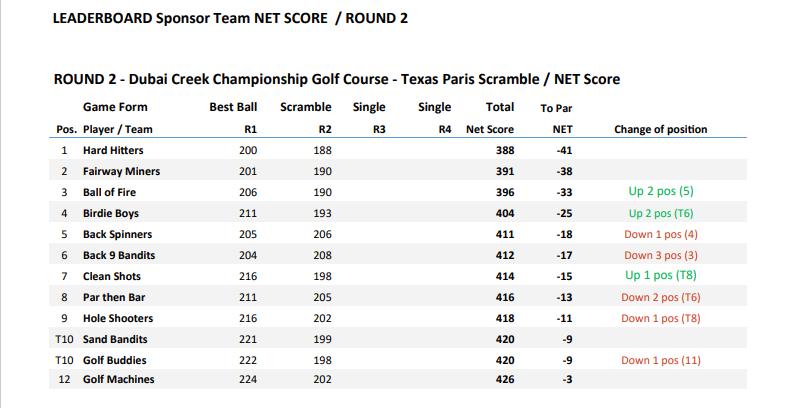Screen dimensions: 795x408
Task: Select the Player / Team column header
Action: pyautogui.click(x=116, y=129)
